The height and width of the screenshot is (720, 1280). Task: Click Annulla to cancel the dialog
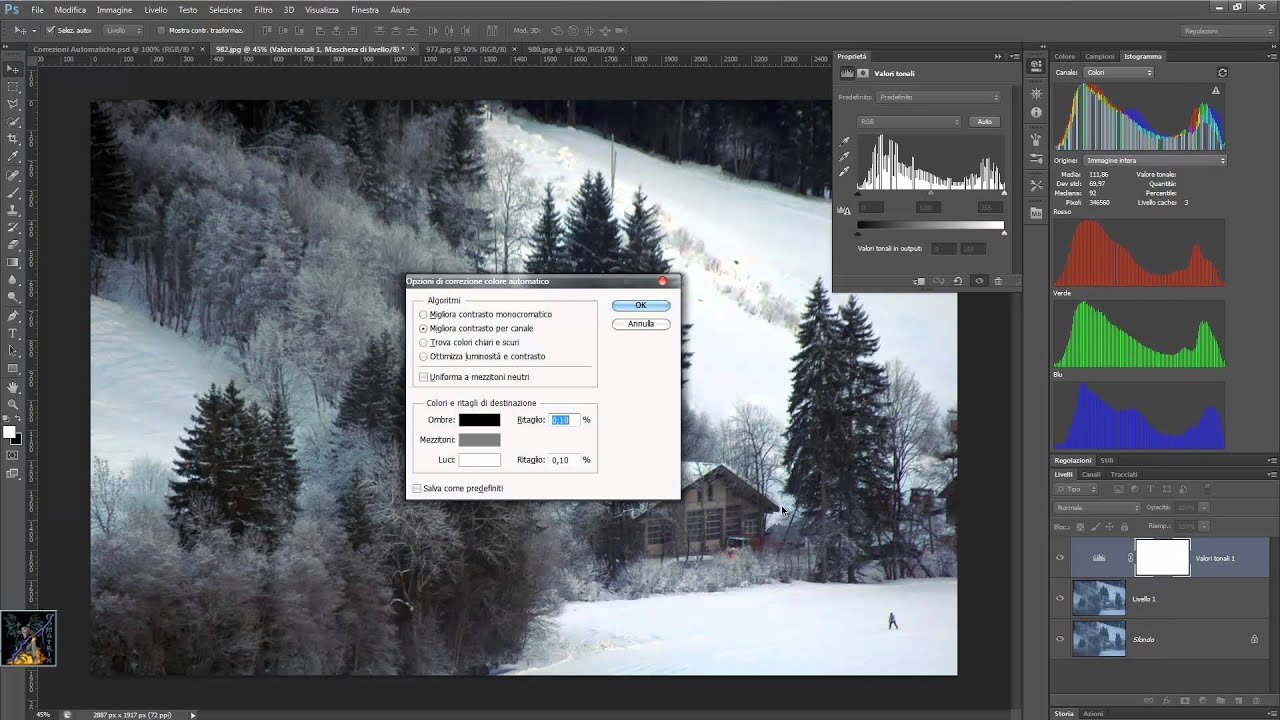[641, 324]
